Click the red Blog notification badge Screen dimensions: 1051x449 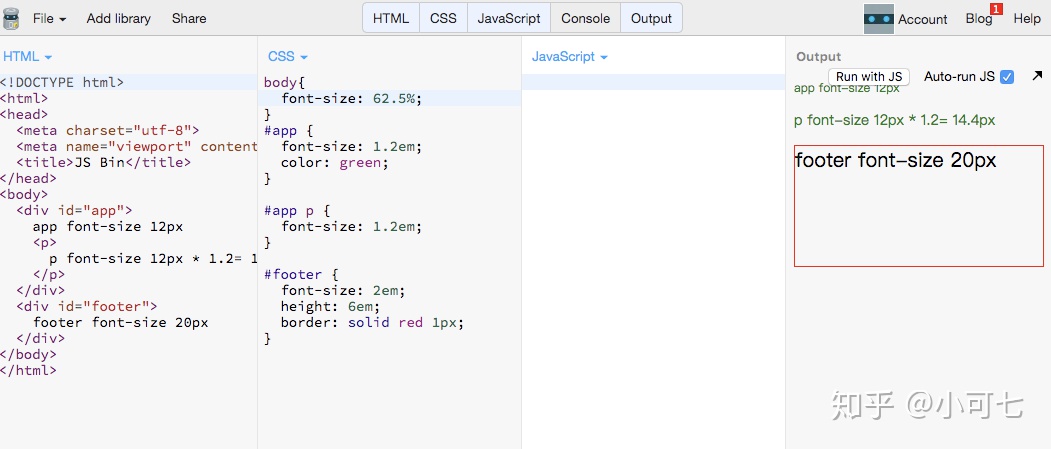[x=996, y=9]
